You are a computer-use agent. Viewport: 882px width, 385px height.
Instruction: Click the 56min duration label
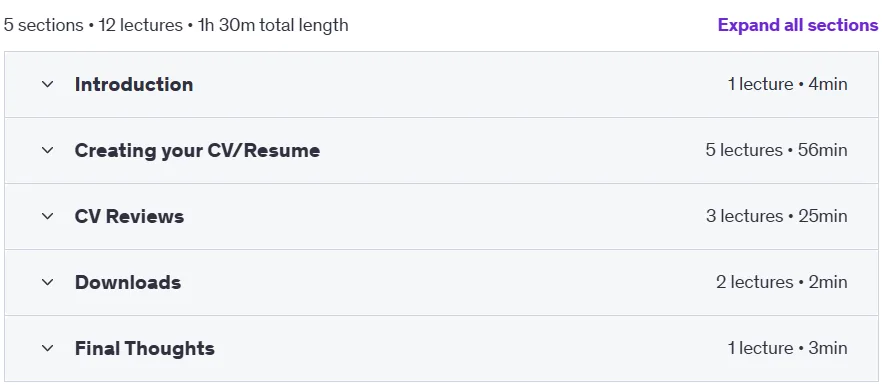[x=823, y=150]
